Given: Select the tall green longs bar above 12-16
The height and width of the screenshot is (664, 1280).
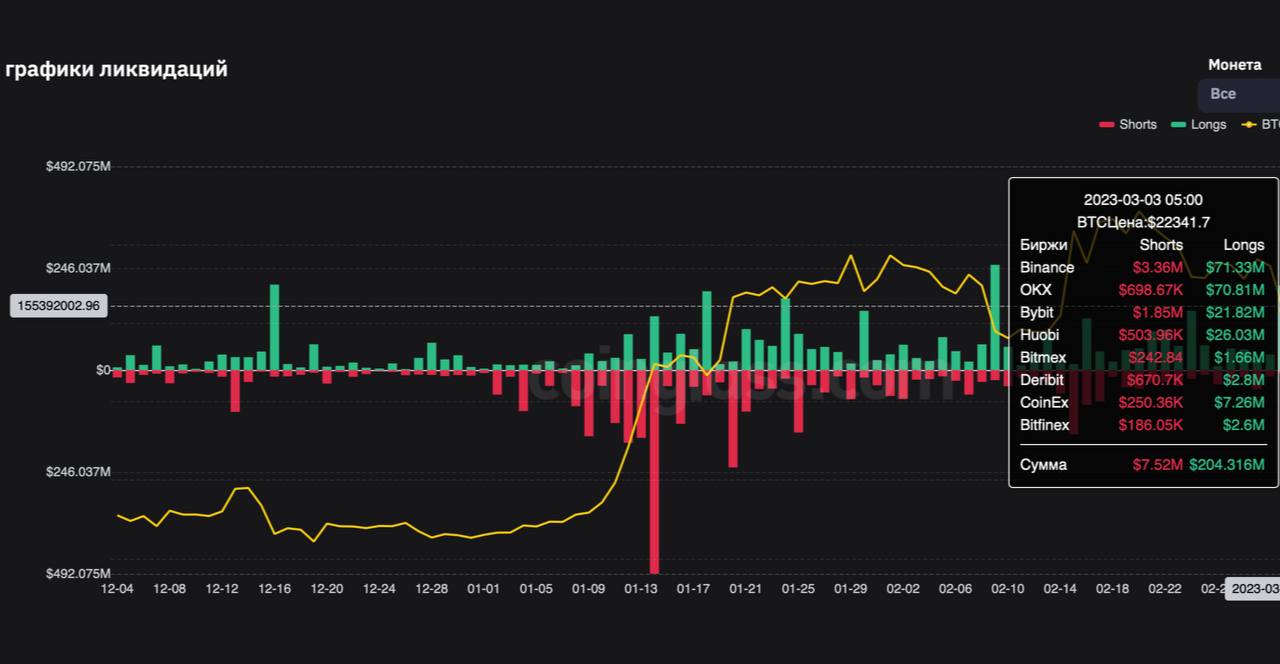Looking at the screenshot, I should [274, 327].
